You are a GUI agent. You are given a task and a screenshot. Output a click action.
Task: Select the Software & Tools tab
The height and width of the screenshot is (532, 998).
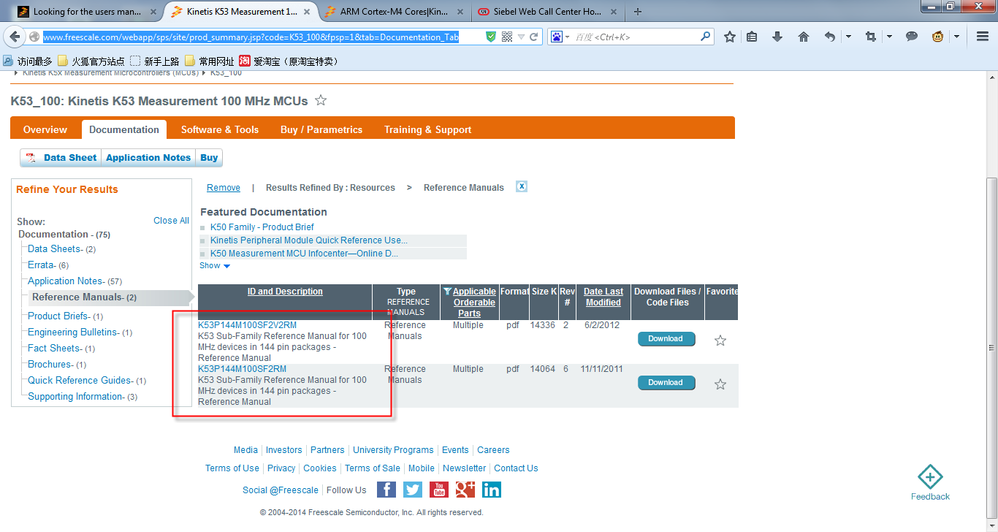click(x=220, y=129)
